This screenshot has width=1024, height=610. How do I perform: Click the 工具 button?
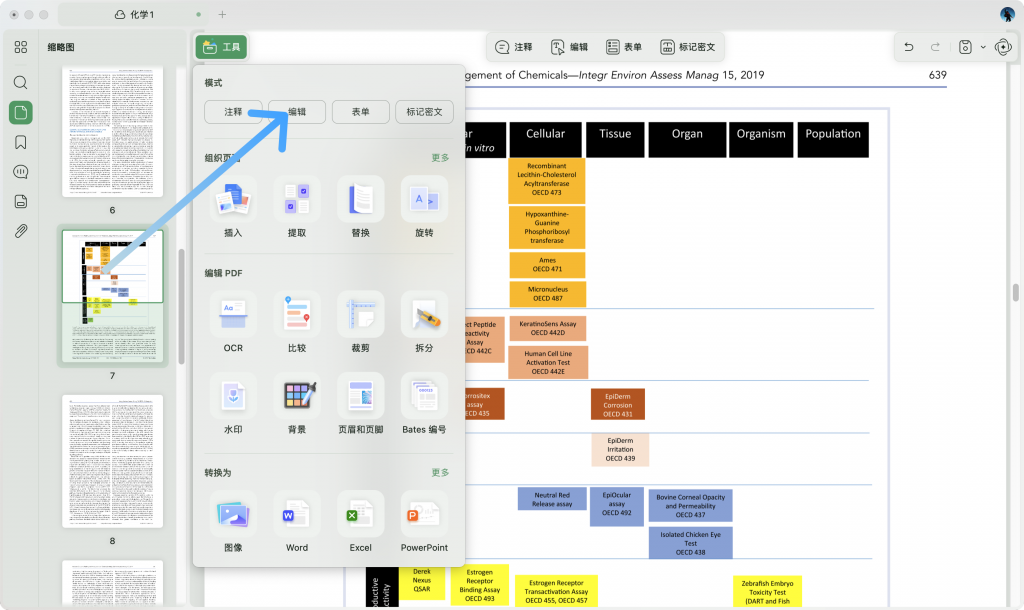coord(221,47)
